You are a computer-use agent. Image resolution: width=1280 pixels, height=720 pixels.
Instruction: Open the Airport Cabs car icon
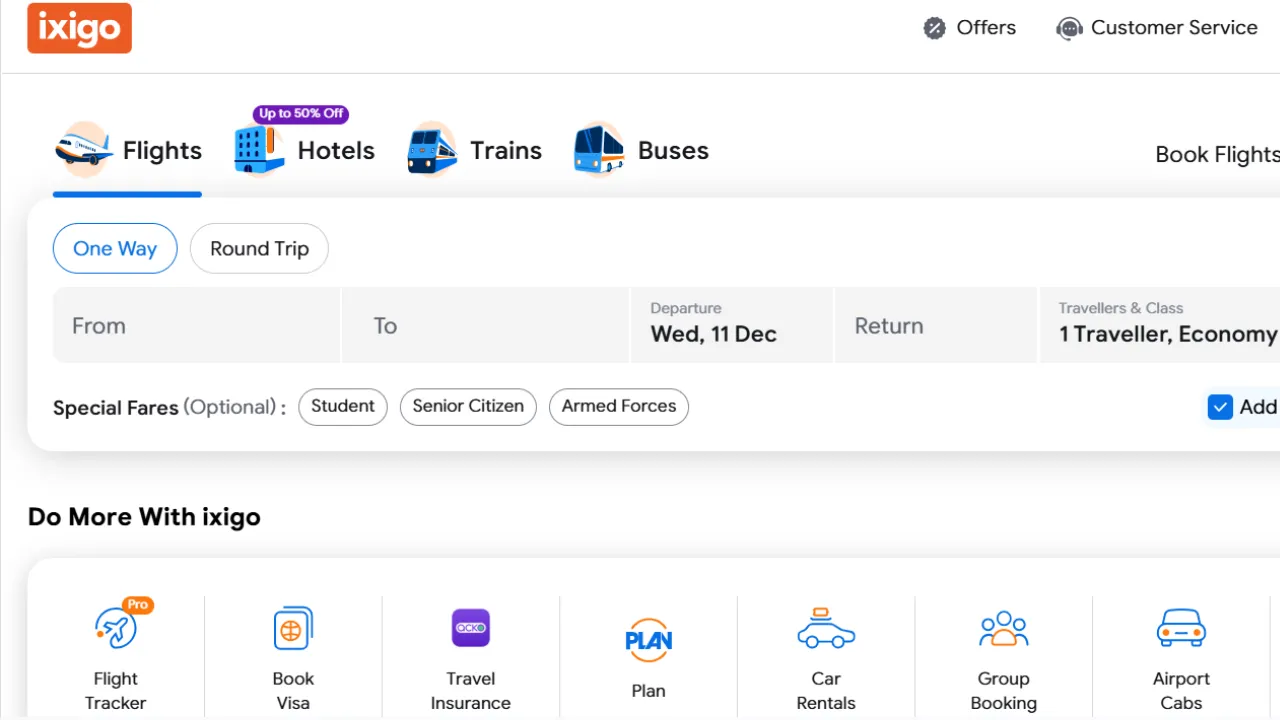coord(1181,628)
